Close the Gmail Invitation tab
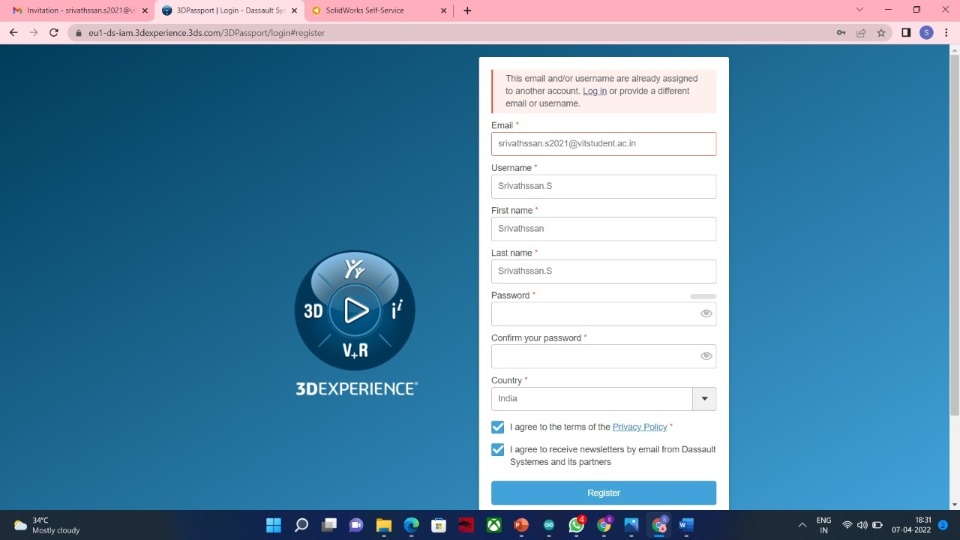960x540 pixels. pyautogui.click(x=145, y=10)
